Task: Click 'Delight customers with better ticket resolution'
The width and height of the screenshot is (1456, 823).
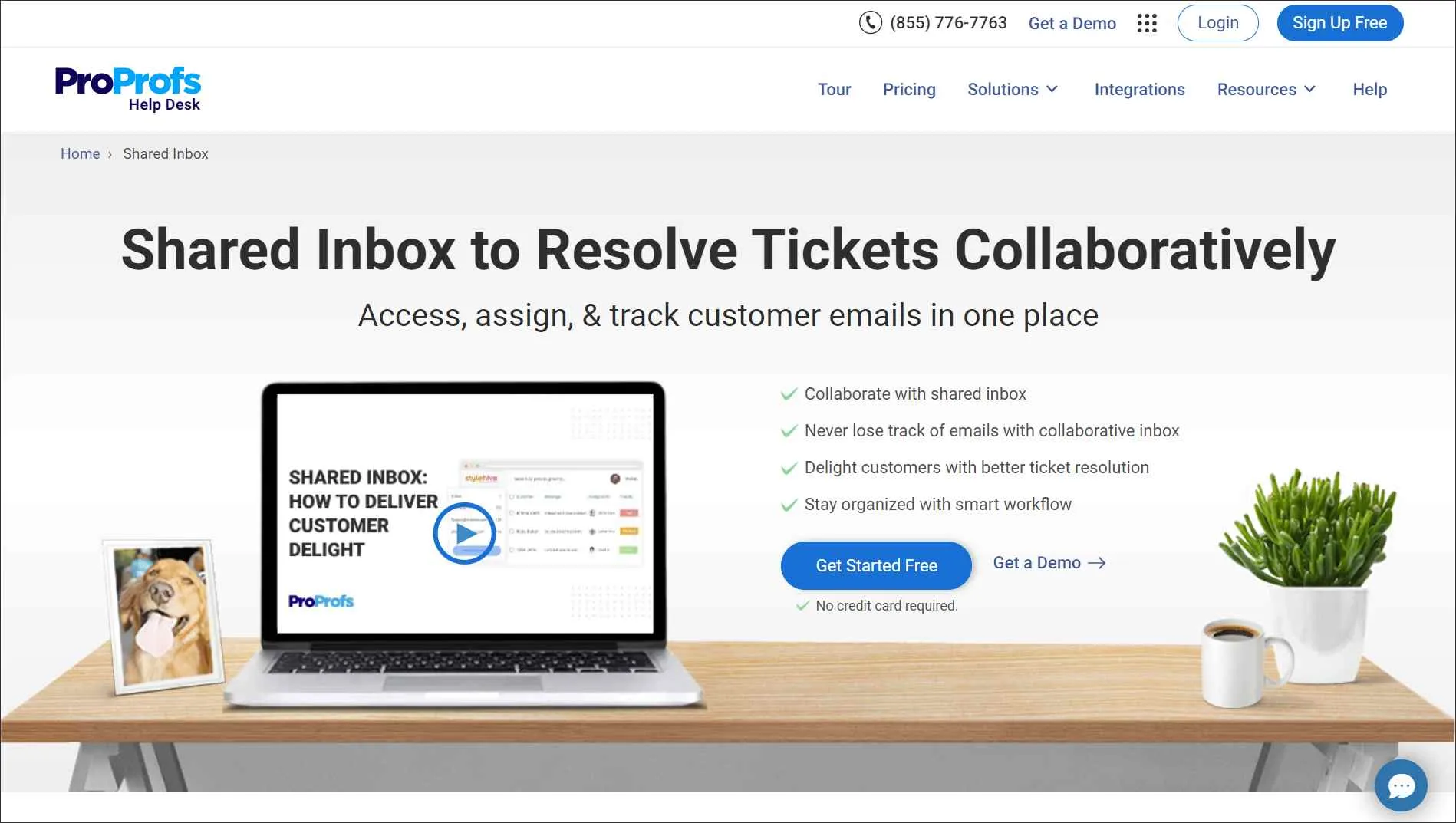Action: (977, 467)
